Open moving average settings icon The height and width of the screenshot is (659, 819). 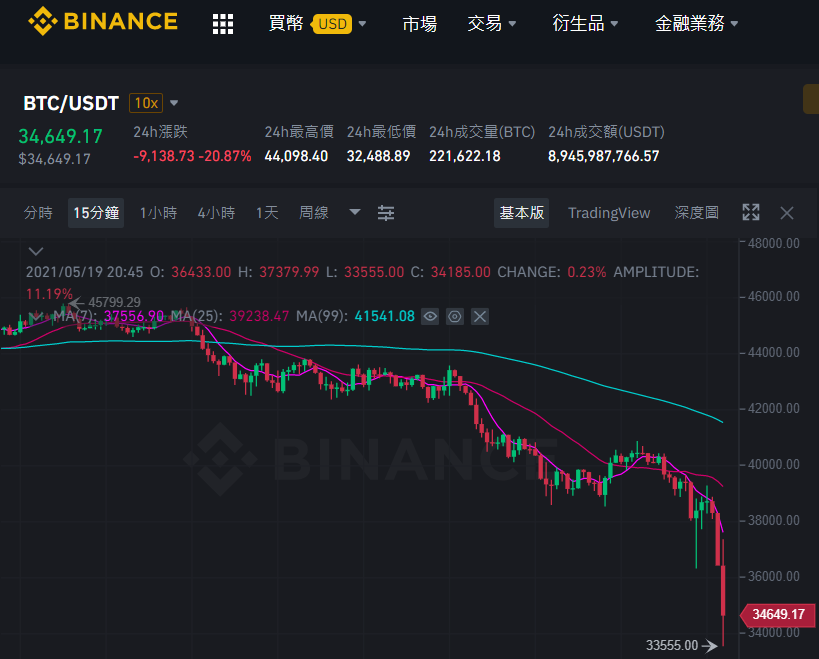point(455,316)
